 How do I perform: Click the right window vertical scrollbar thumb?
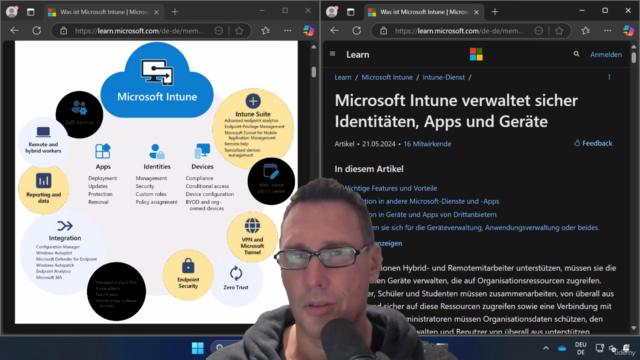coord(633,58)
